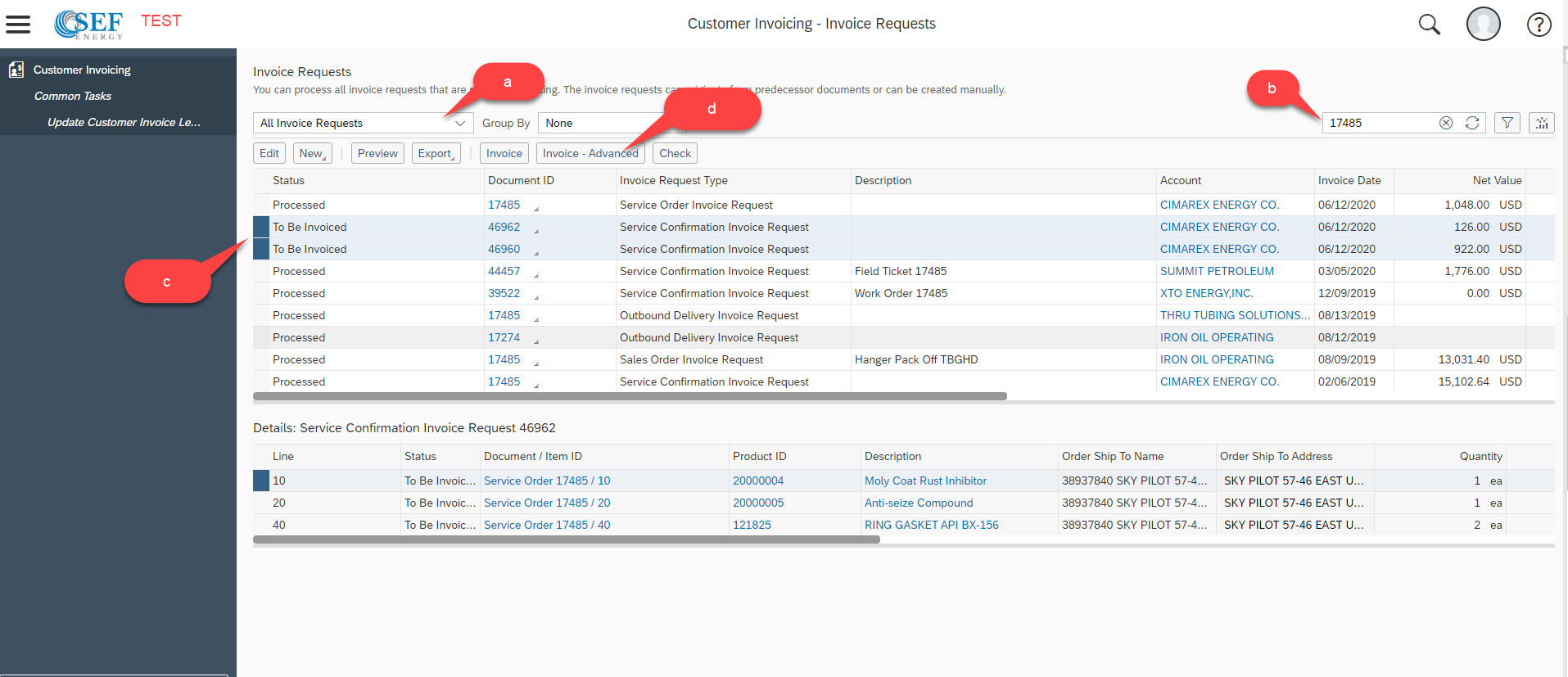Open Anti-seize Compound link
The image size is (1568, 677).
point(919,503)
